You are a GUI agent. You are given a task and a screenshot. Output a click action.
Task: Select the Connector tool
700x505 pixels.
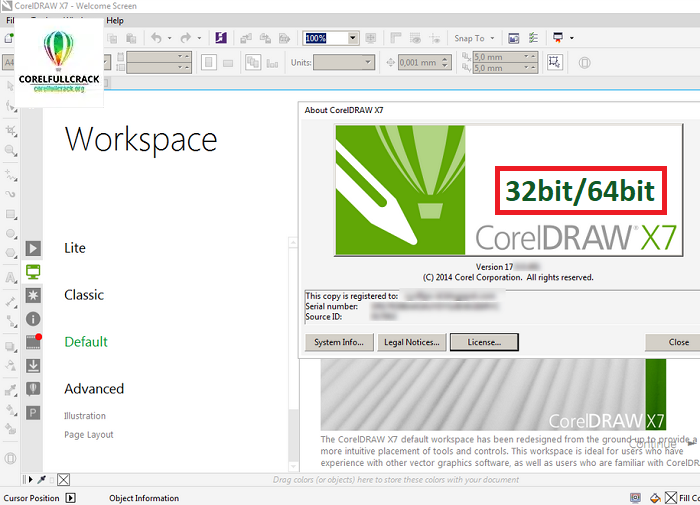[x=11, y=321]
